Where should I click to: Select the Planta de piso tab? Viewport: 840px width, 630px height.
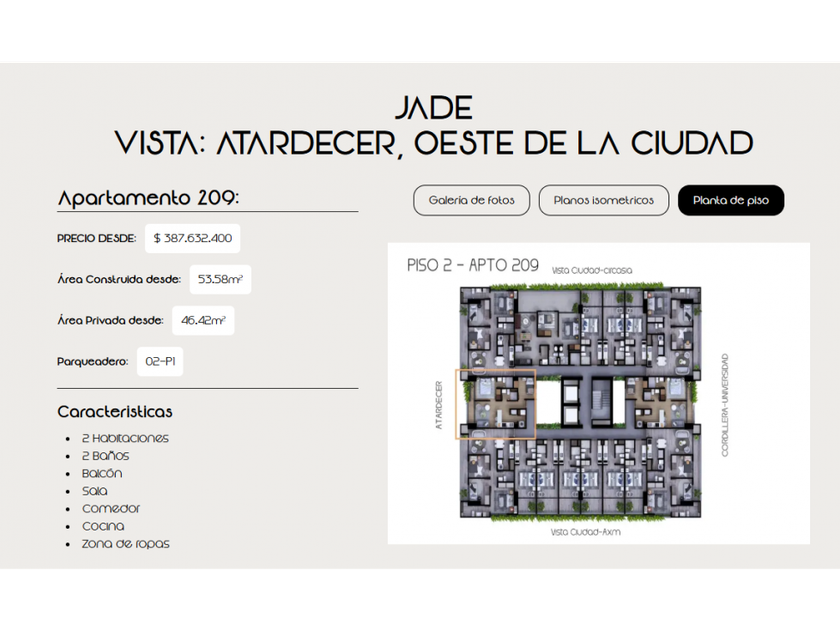731,200
